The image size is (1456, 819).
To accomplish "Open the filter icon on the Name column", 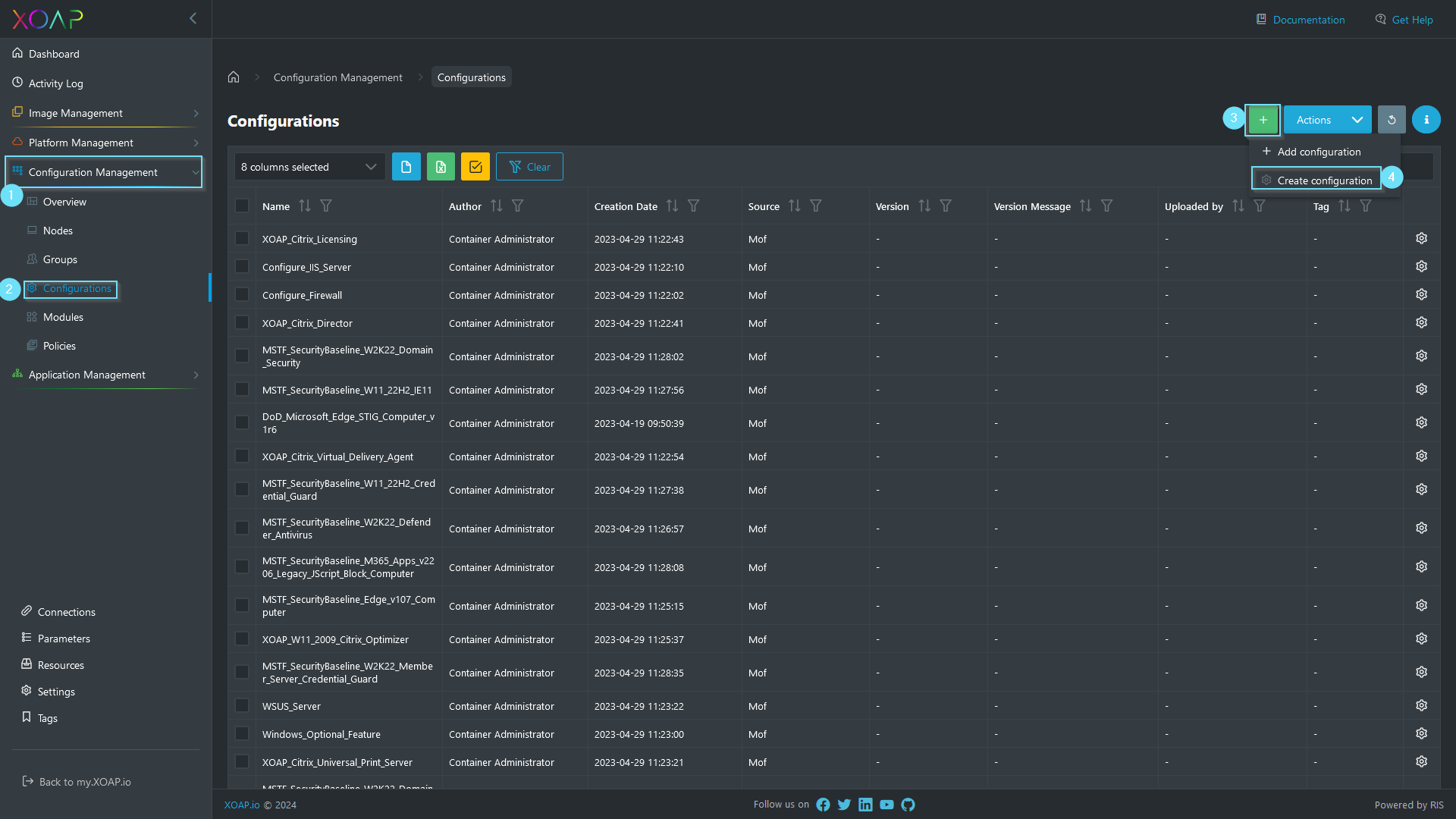I will (x=326, y=206).
